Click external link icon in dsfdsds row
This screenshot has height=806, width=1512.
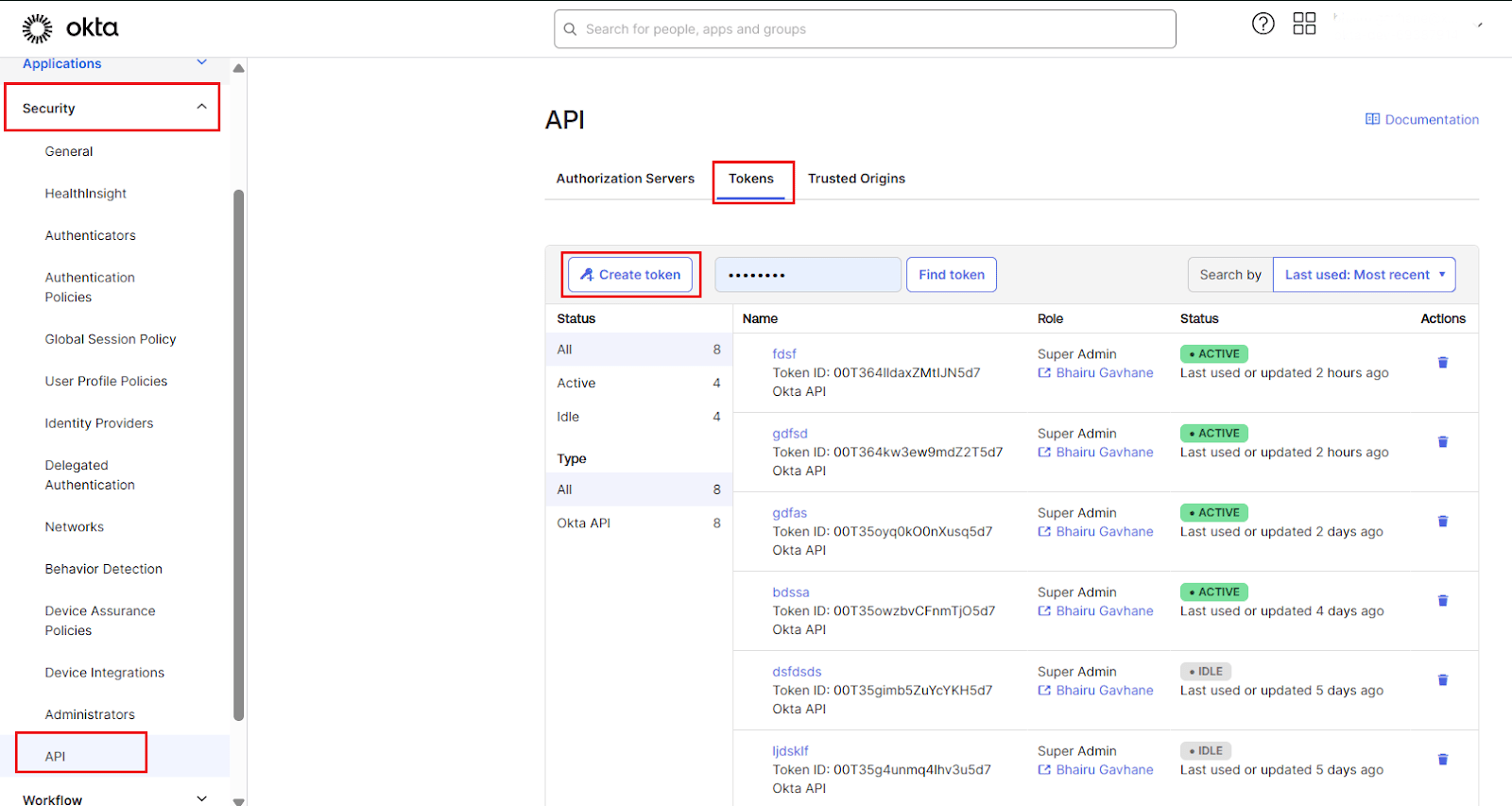(x=1044, y=691)
